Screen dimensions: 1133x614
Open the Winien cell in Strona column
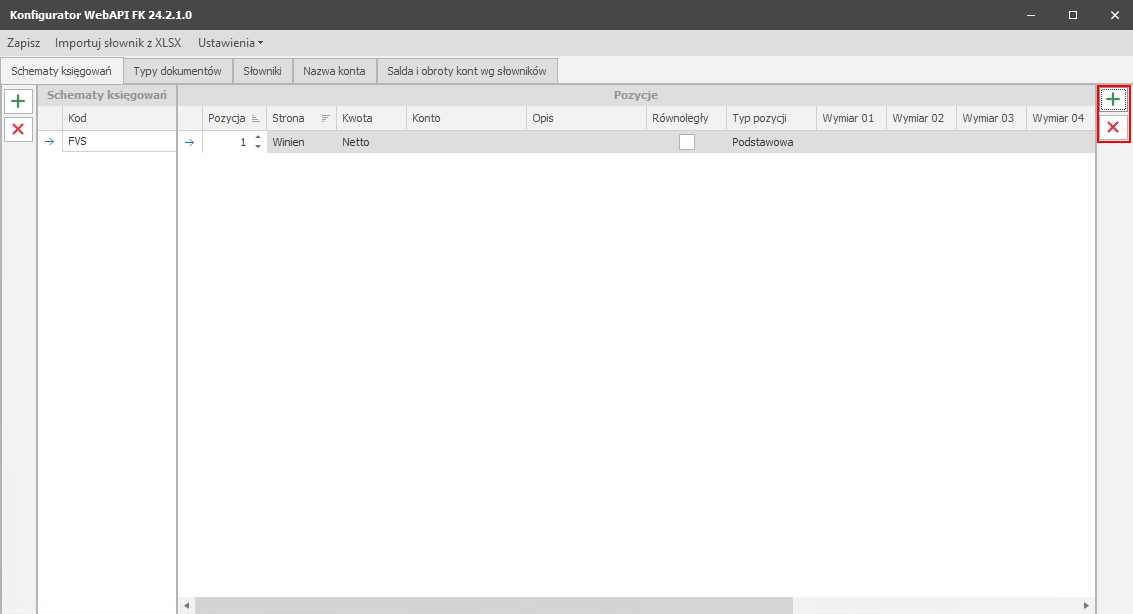pos(300,142)
